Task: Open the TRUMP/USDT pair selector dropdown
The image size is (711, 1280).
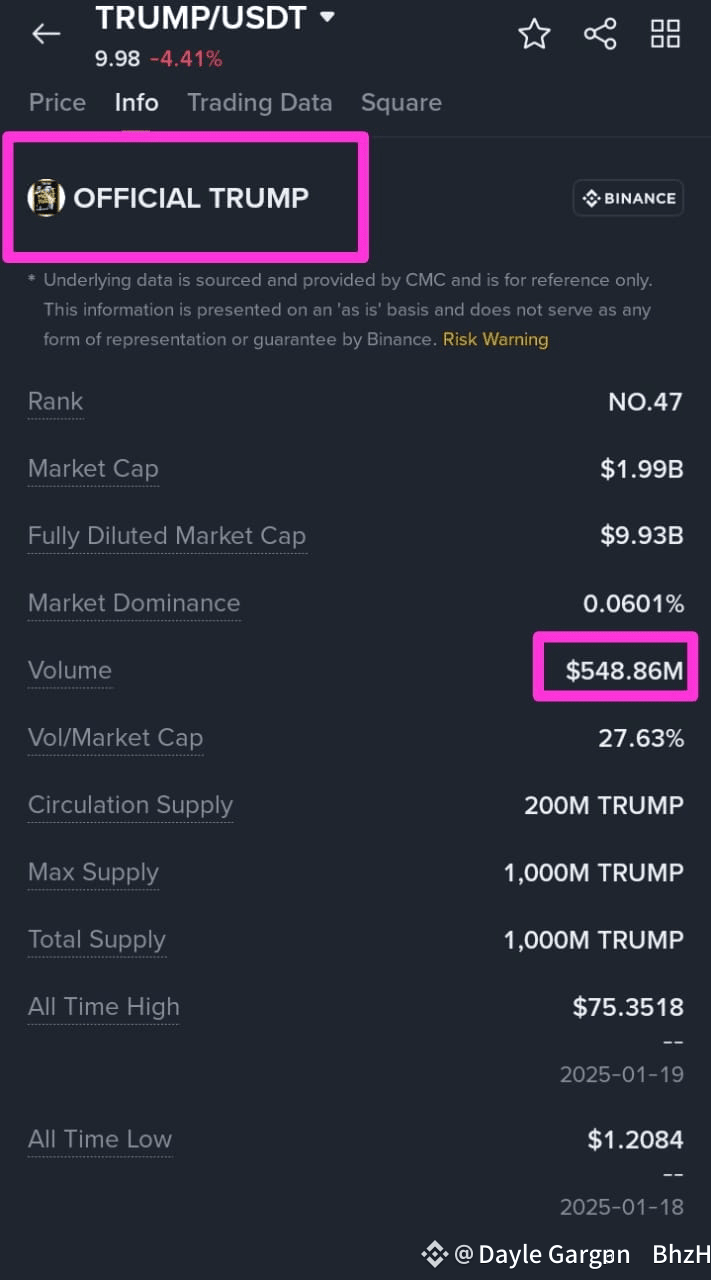Action: pos(215,17)
